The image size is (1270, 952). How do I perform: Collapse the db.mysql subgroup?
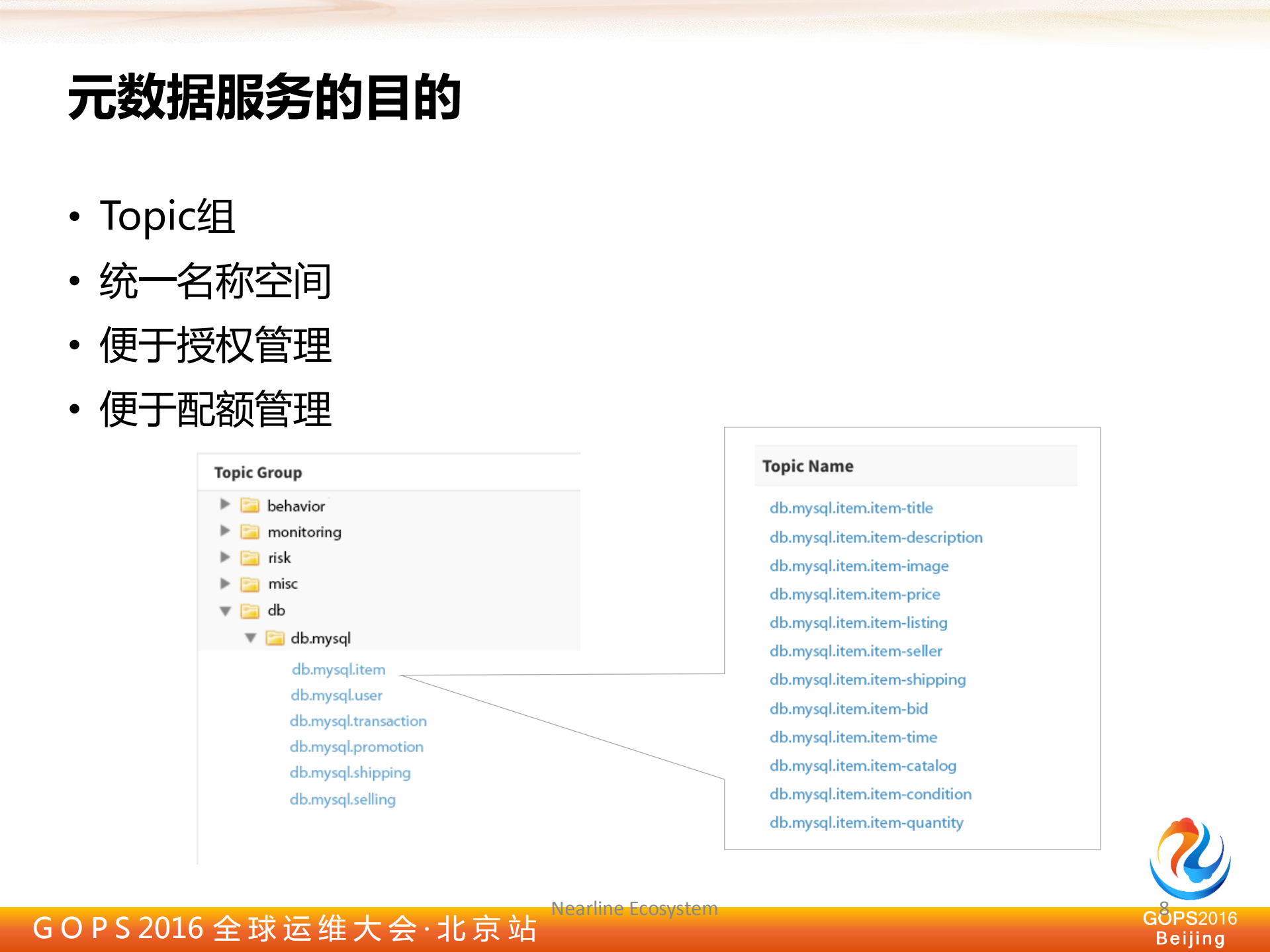click(x=249, y=637)
